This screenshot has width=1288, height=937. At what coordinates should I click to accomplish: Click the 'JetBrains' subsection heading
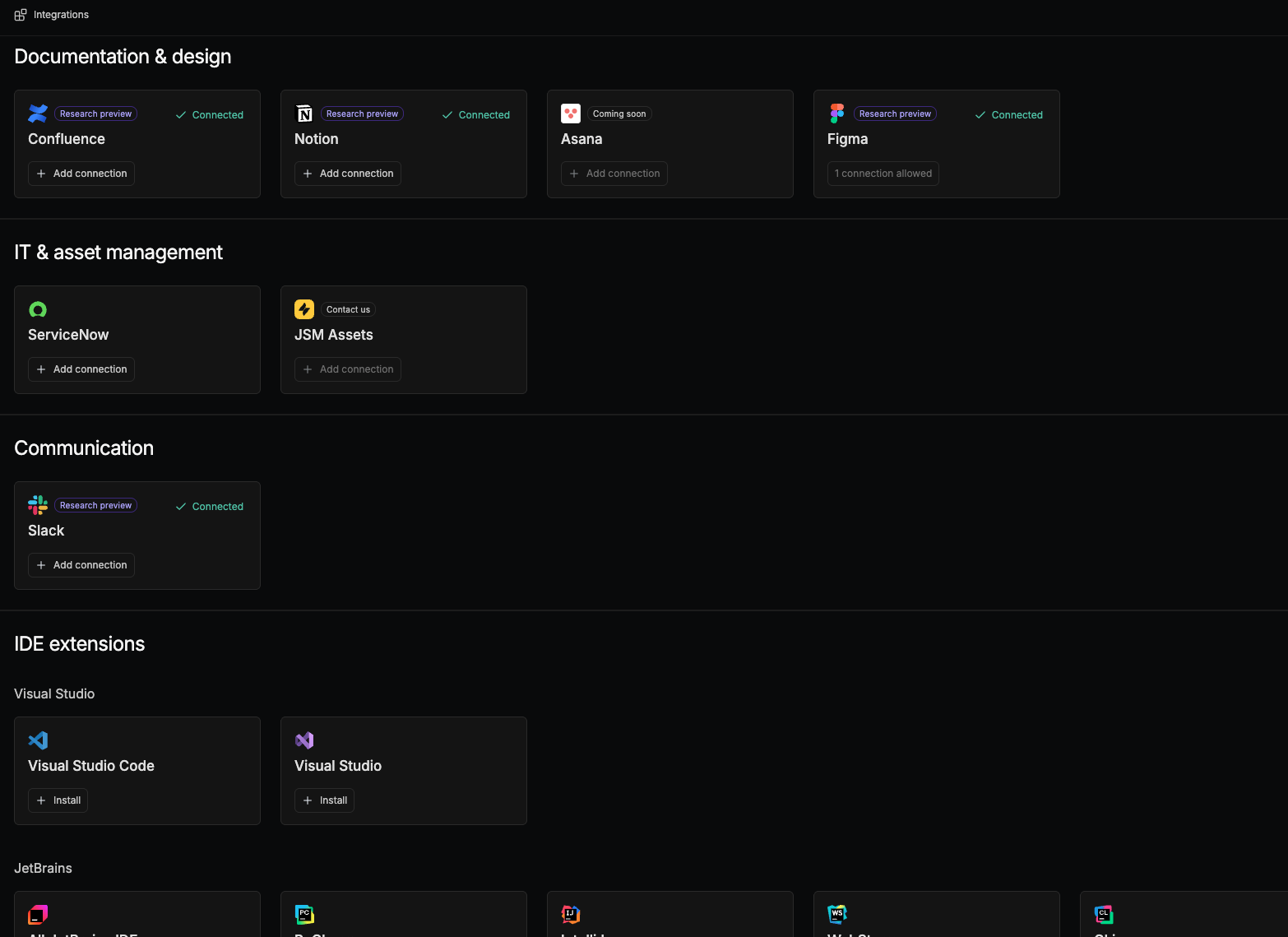43,868
